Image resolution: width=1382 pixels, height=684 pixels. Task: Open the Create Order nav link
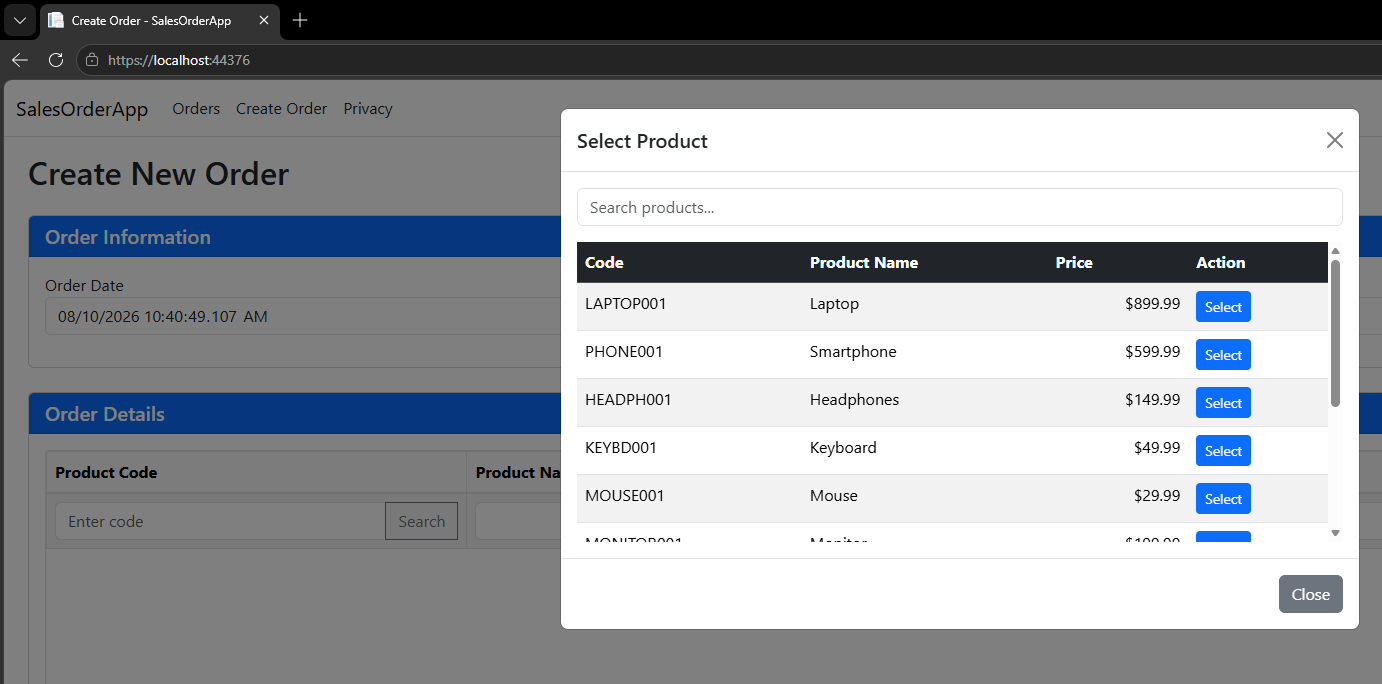[281, 109]
